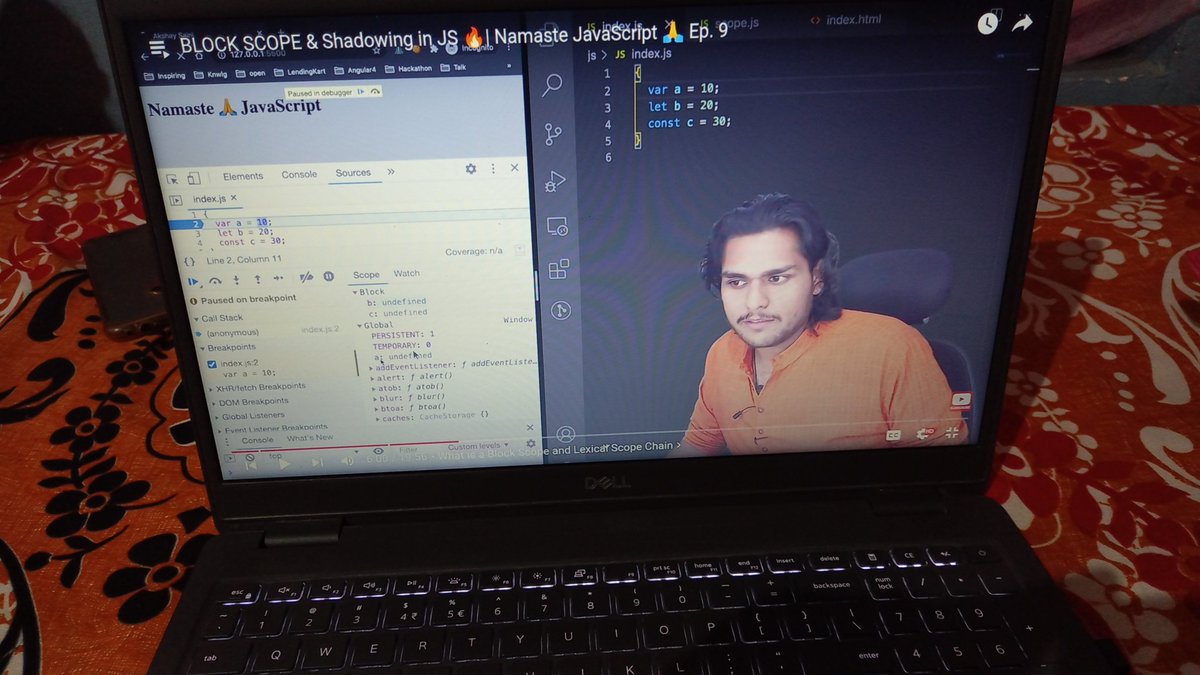
Task: Toggle Pause on exceptions
Action: [x=328, y=277]
